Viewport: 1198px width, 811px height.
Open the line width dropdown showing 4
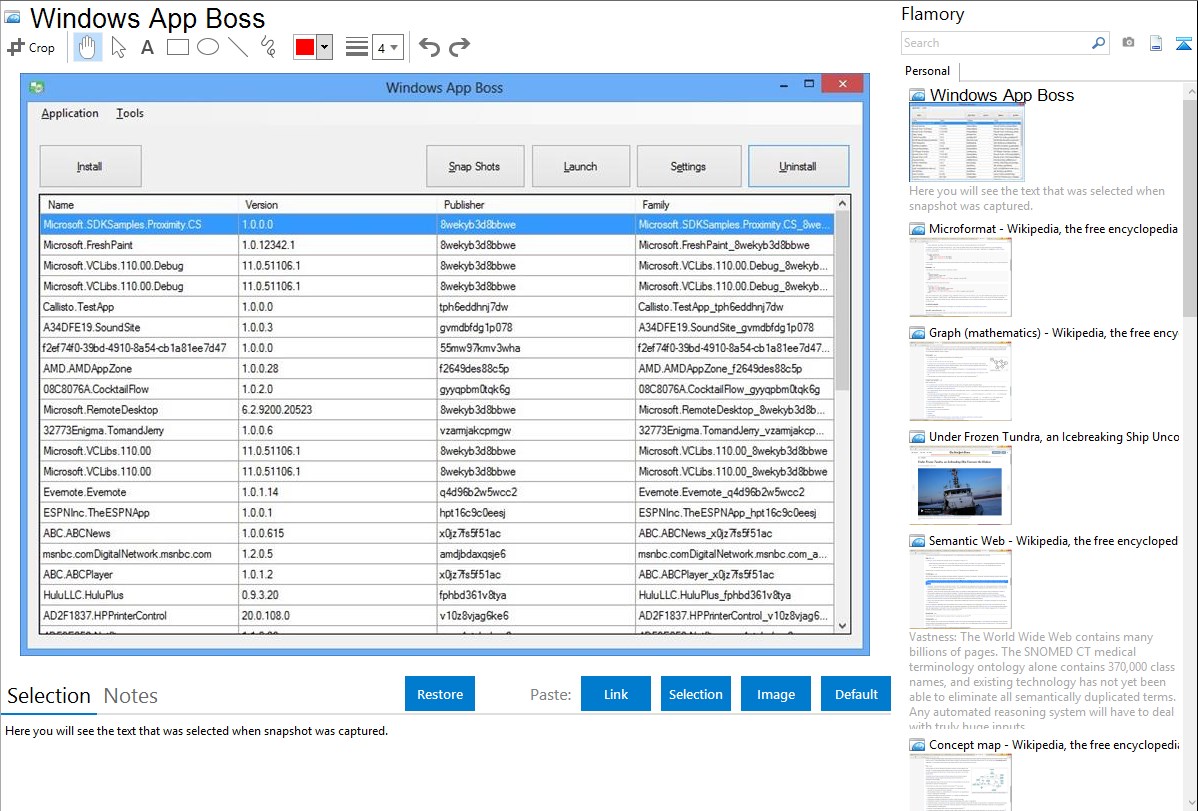387,48
